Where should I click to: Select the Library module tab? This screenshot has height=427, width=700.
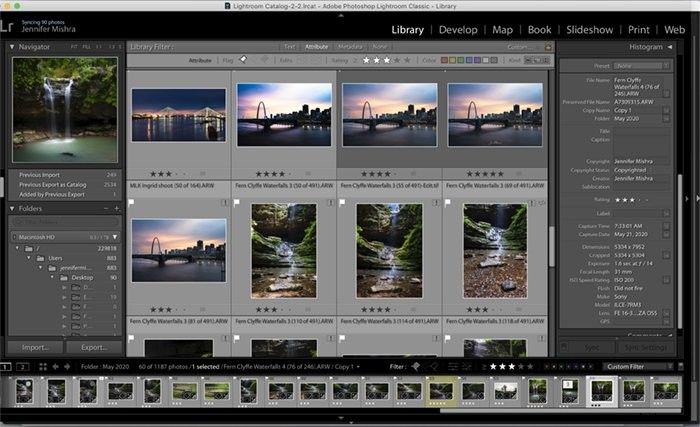point(407,30)
